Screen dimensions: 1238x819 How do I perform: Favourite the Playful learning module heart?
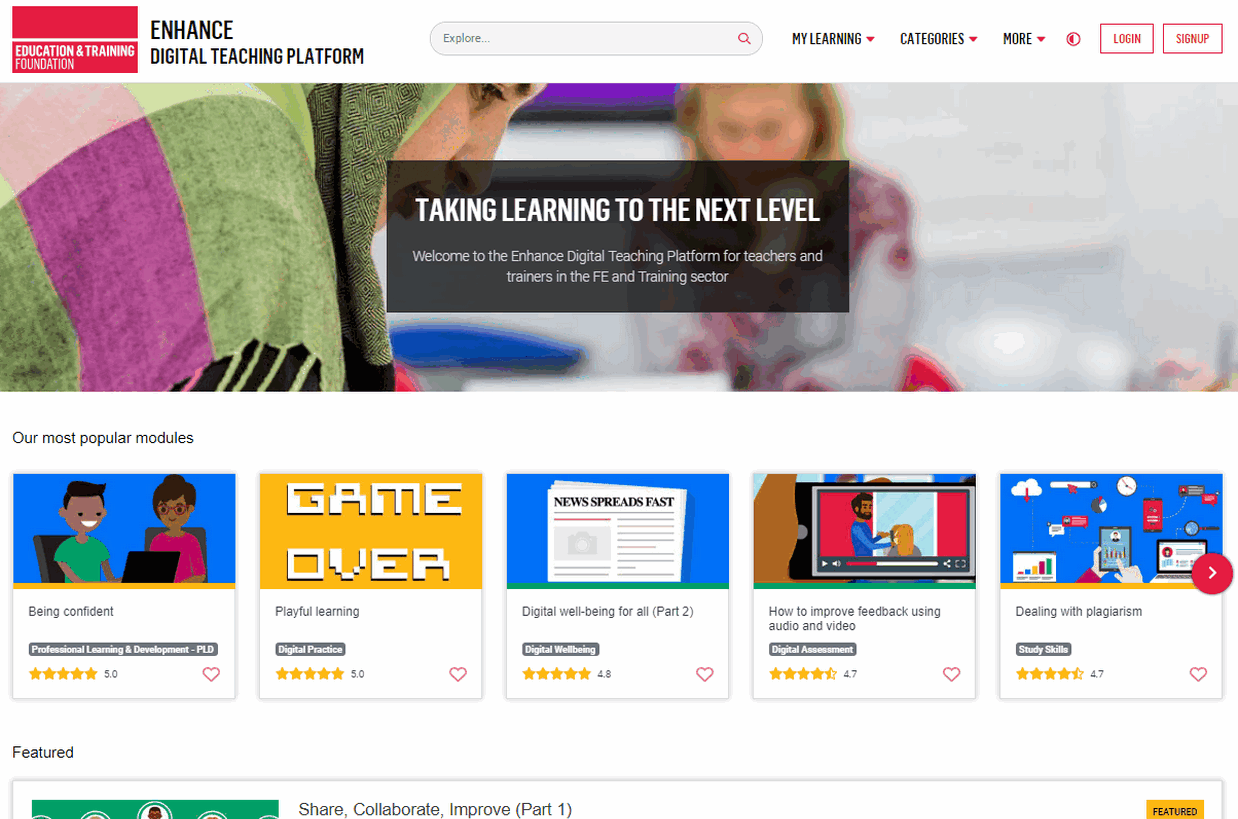pos(458,674)
